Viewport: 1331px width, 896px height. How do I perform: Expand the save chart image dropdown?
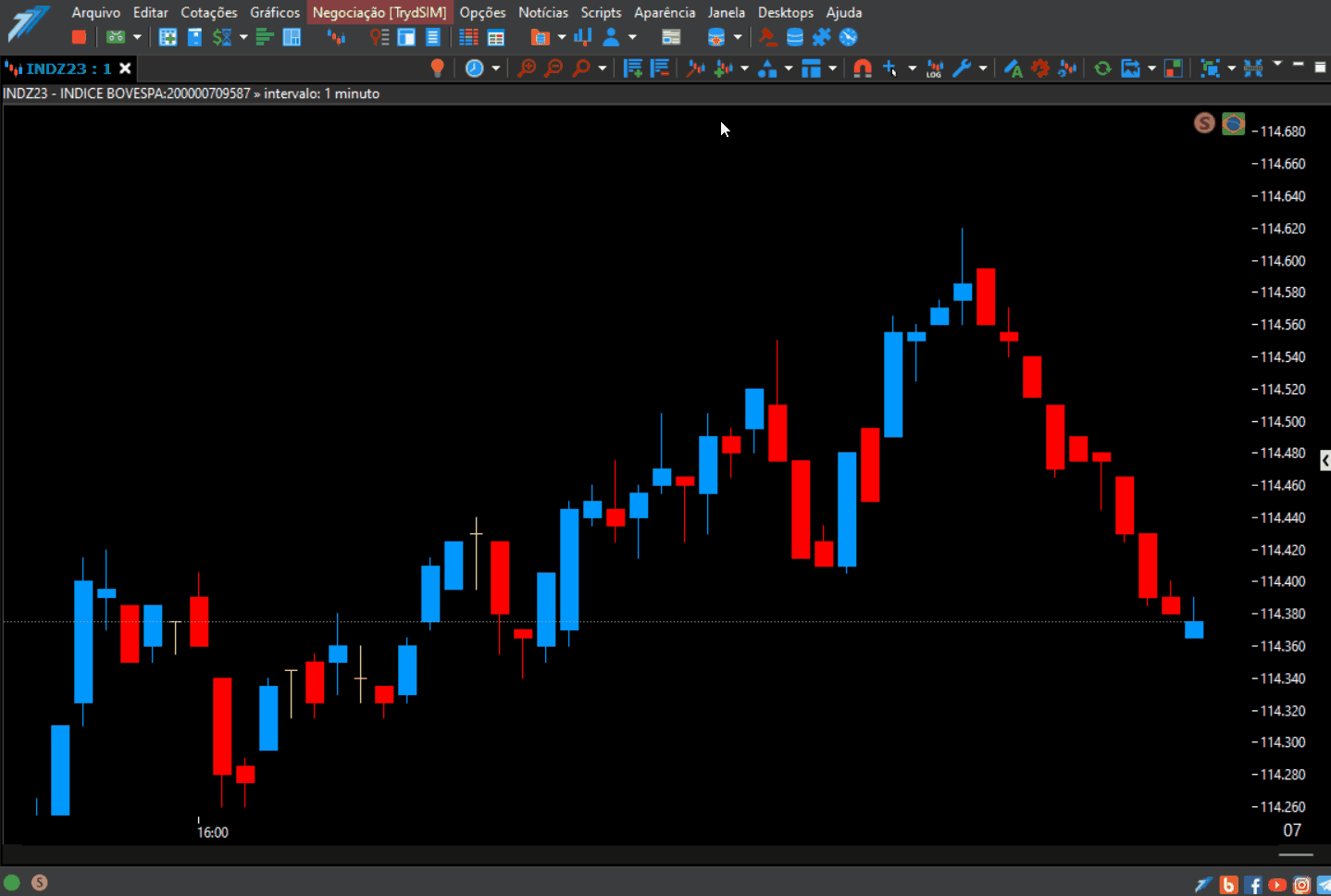tap(1151, 68)
